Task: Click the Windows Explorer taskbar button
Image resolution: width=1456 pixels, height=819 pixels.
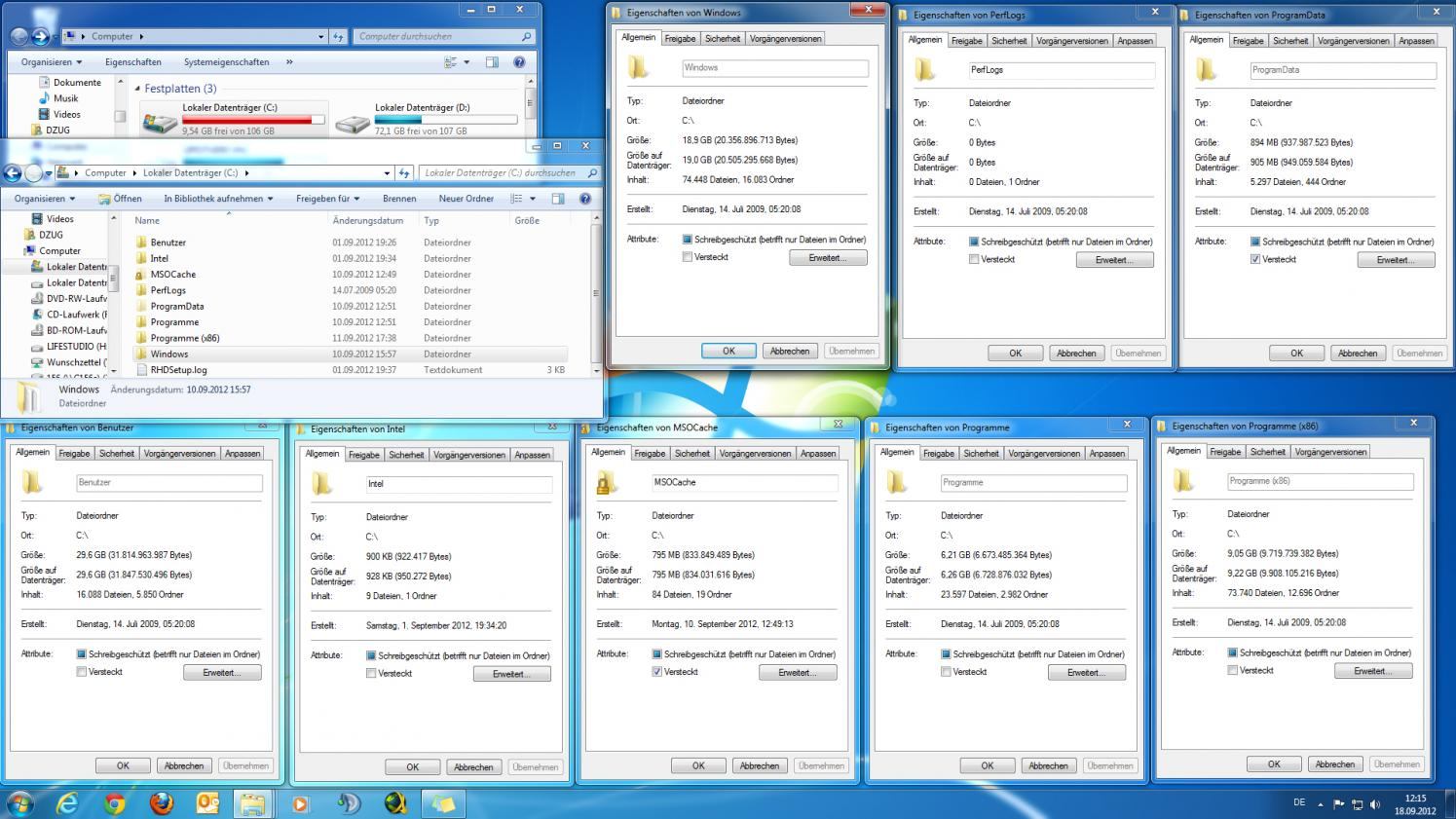Action: pyautogui.click(x=252, y=804)
